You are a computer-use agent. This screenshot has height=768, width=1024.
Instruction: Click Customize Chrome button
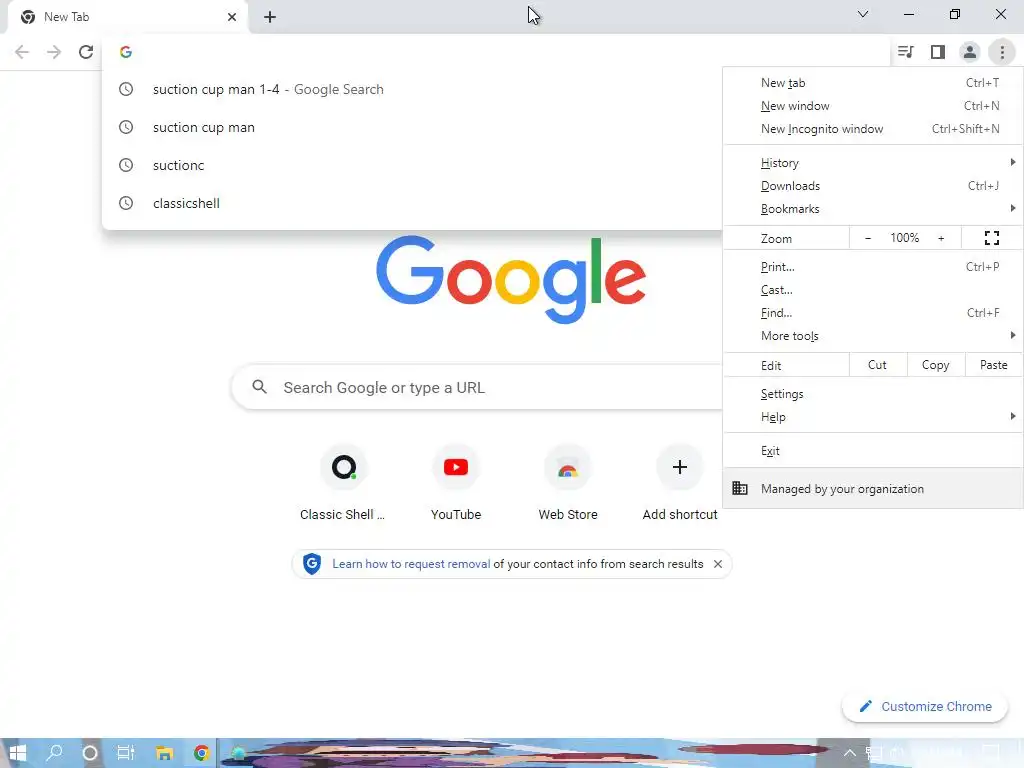[925, 706]
